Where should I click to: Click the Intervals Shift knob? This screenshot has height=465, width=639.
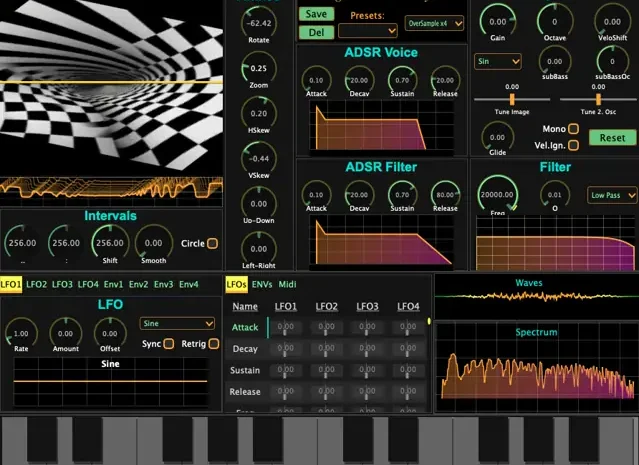tap(110, 242)
